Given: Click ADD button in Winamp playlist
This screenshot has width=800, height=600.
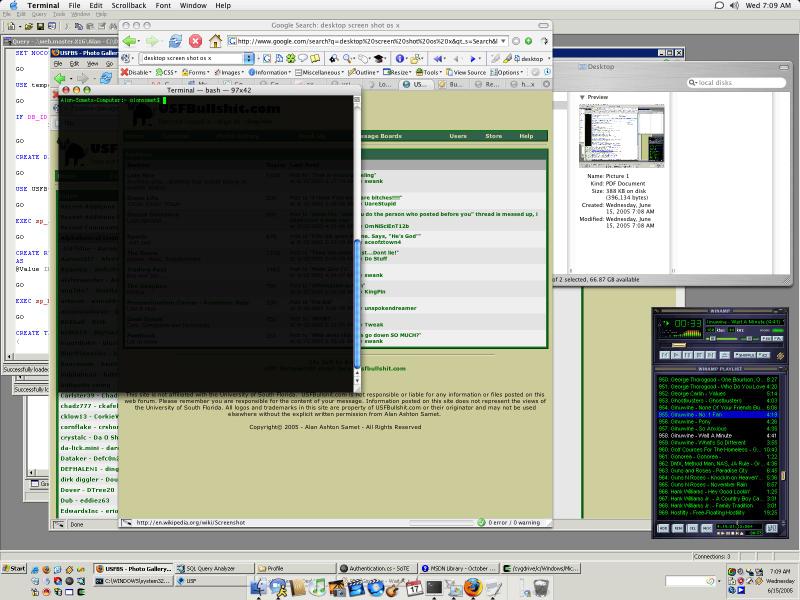Looking at the screenshot, I should pyautogui.click(x=663, y=529).
